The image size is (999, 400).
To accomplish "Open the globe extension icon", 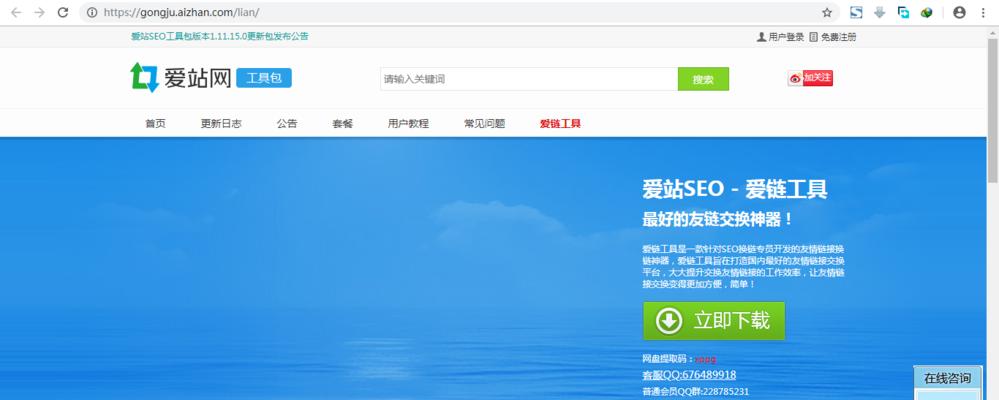I will pyautogui.click(x=926, y=12).
